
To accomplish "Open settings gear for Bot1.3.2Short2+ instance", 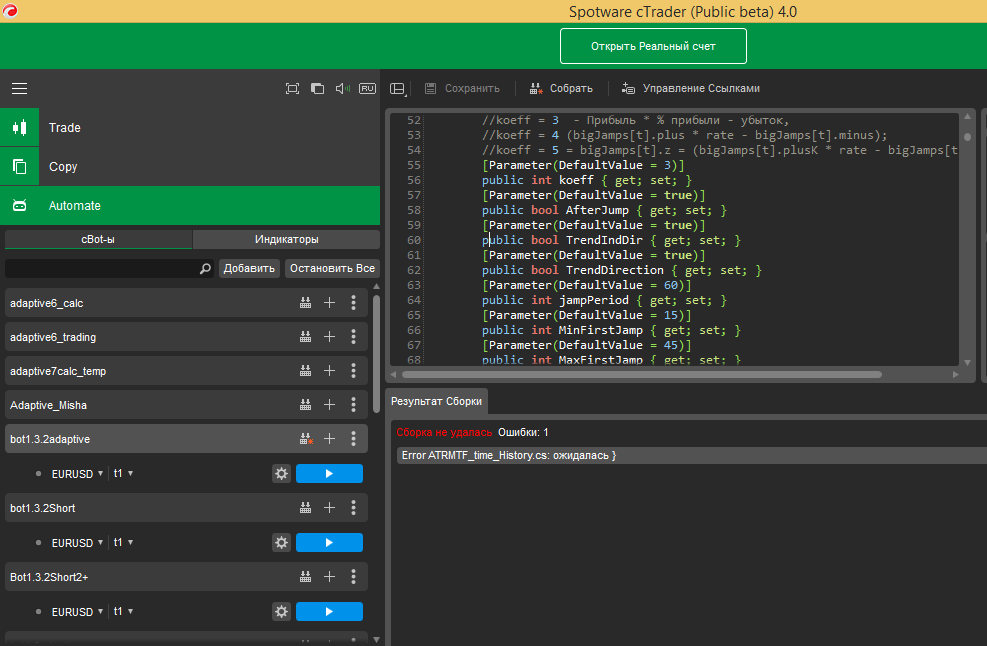I will (281, 611).
